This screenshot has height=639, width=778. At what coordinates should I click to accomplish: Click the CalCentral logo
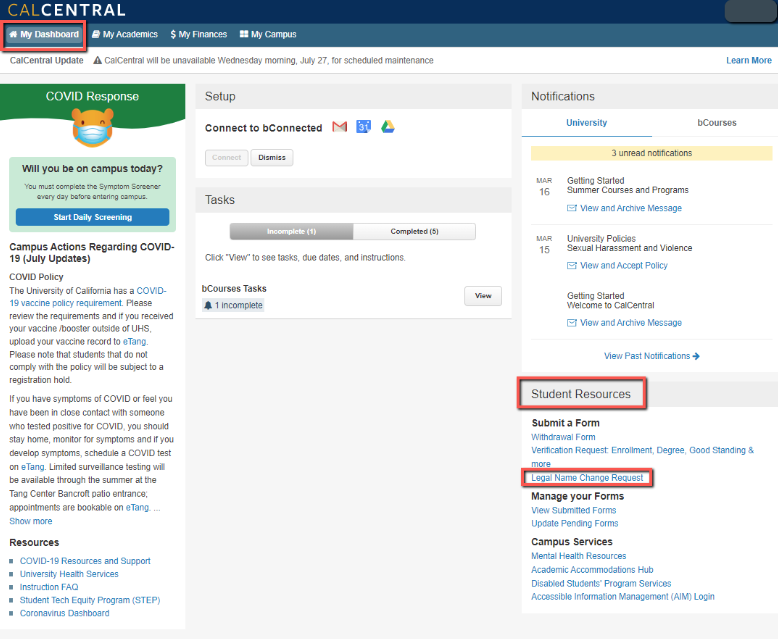[x=66, y=10]
